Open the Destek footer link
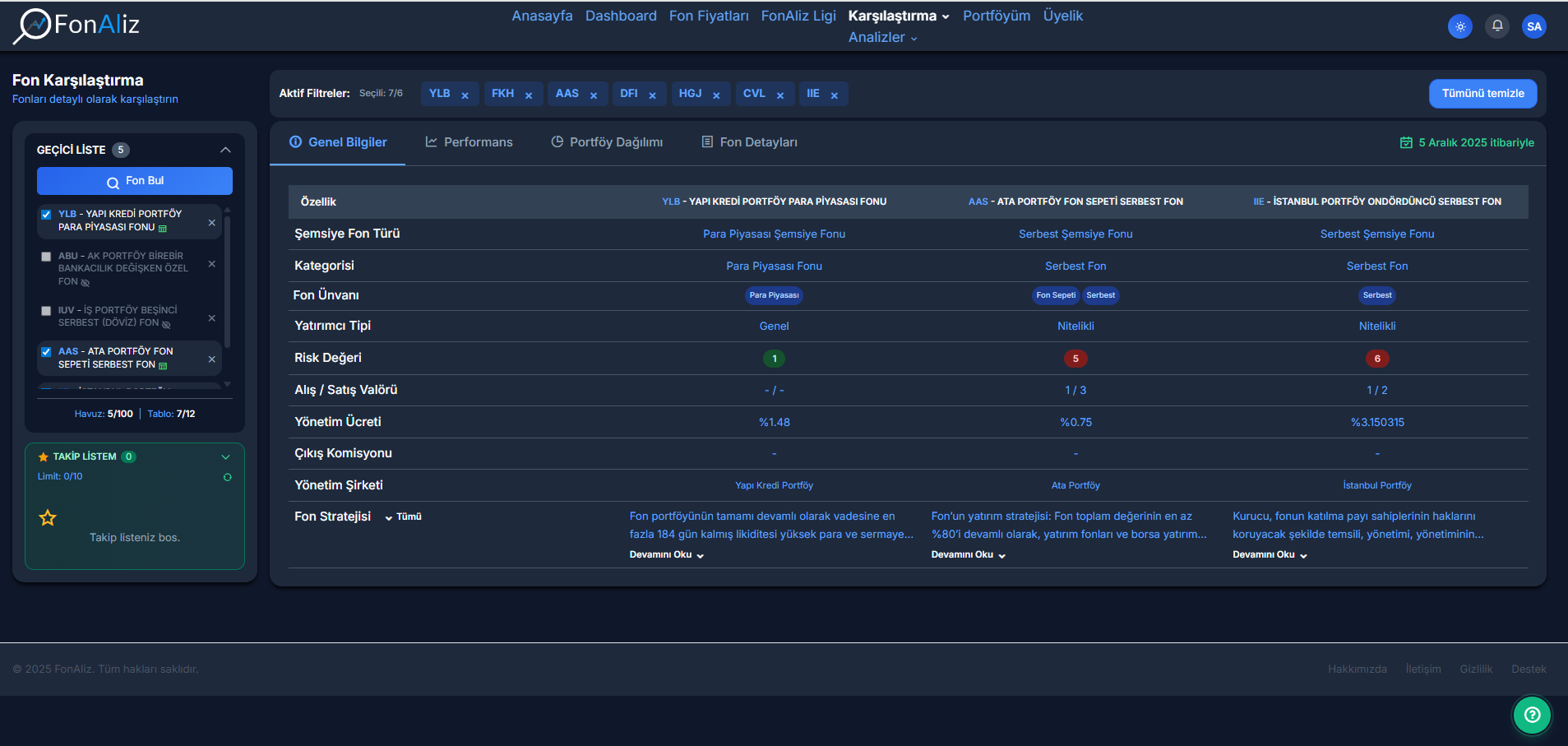The image size is (1568, 746). (1529, 670)
